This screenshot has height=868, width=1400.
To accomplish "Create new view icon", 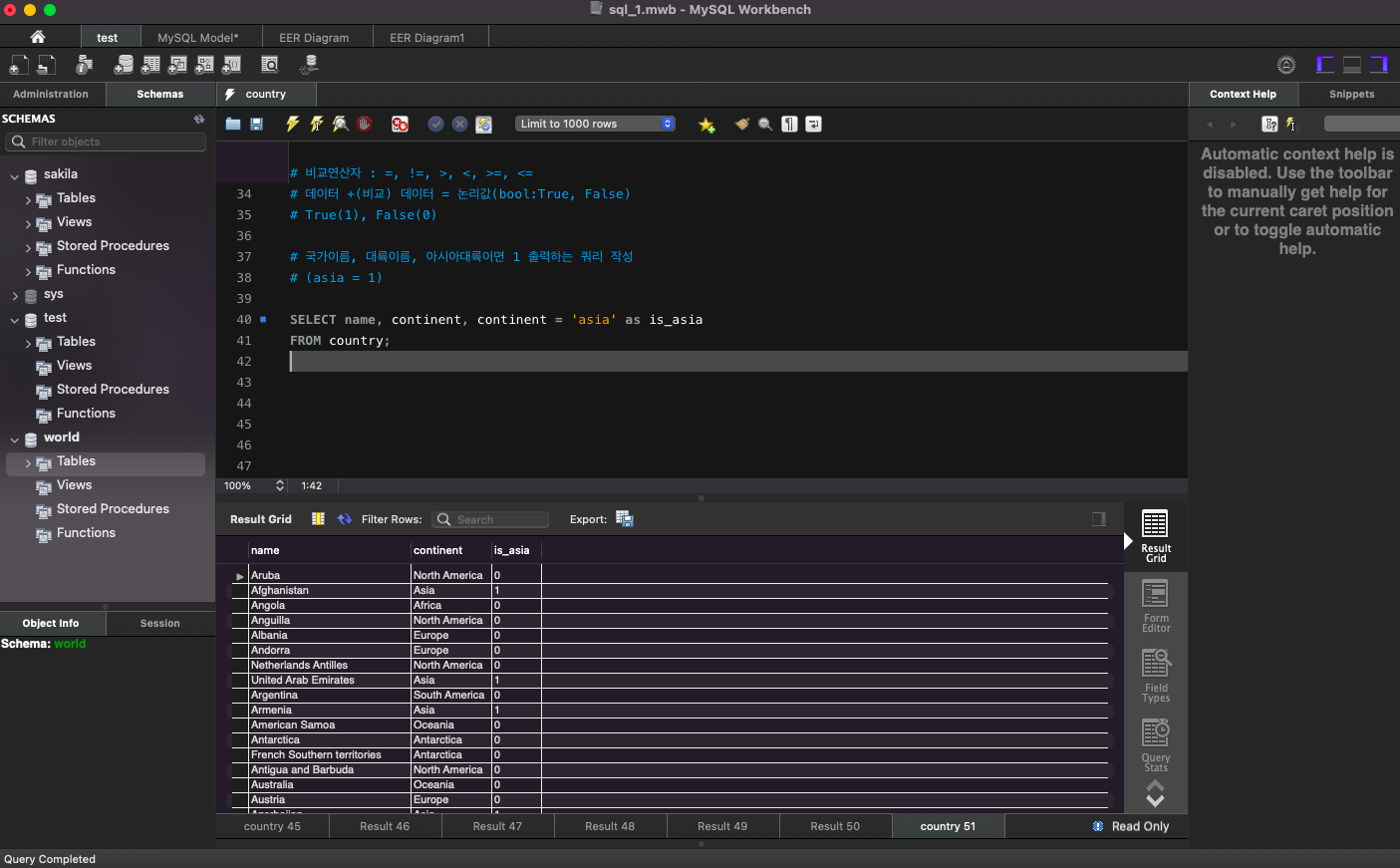I will pyautogui.click(x=177, y=65).
